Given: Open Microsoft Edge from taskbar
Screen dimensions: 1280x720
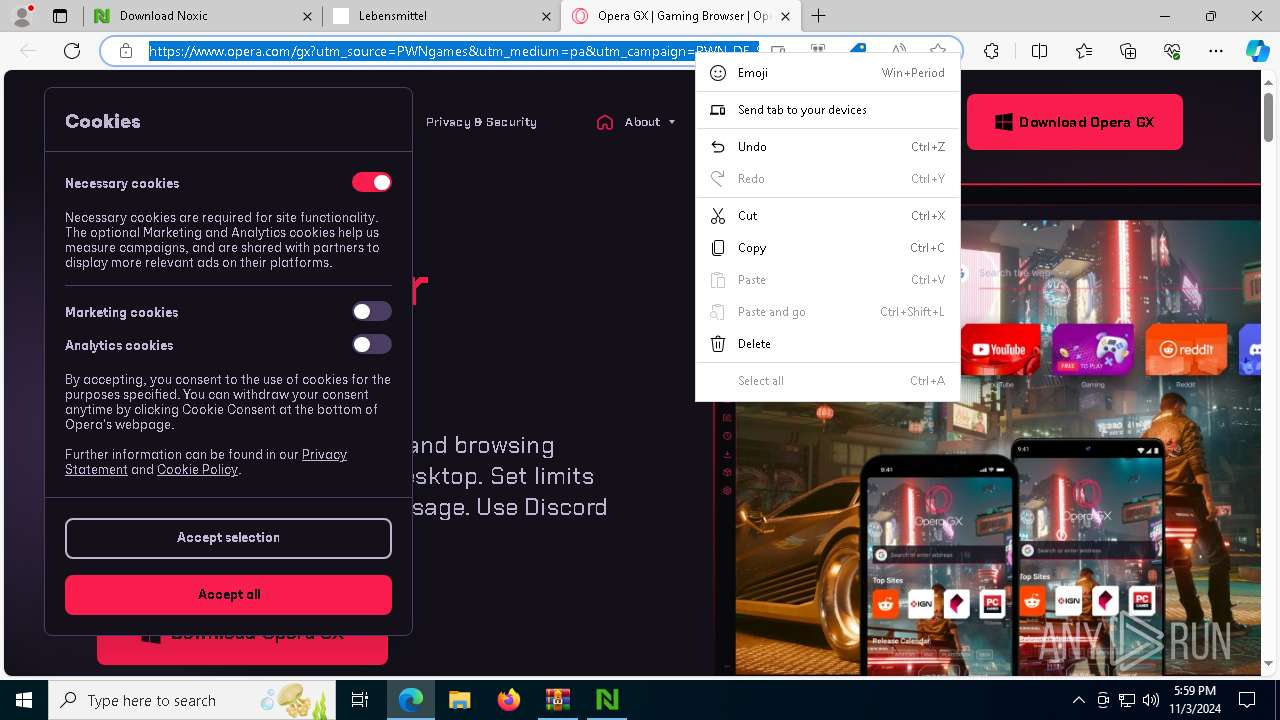Looking at the screenshot, I should click(x=411, y=700).
